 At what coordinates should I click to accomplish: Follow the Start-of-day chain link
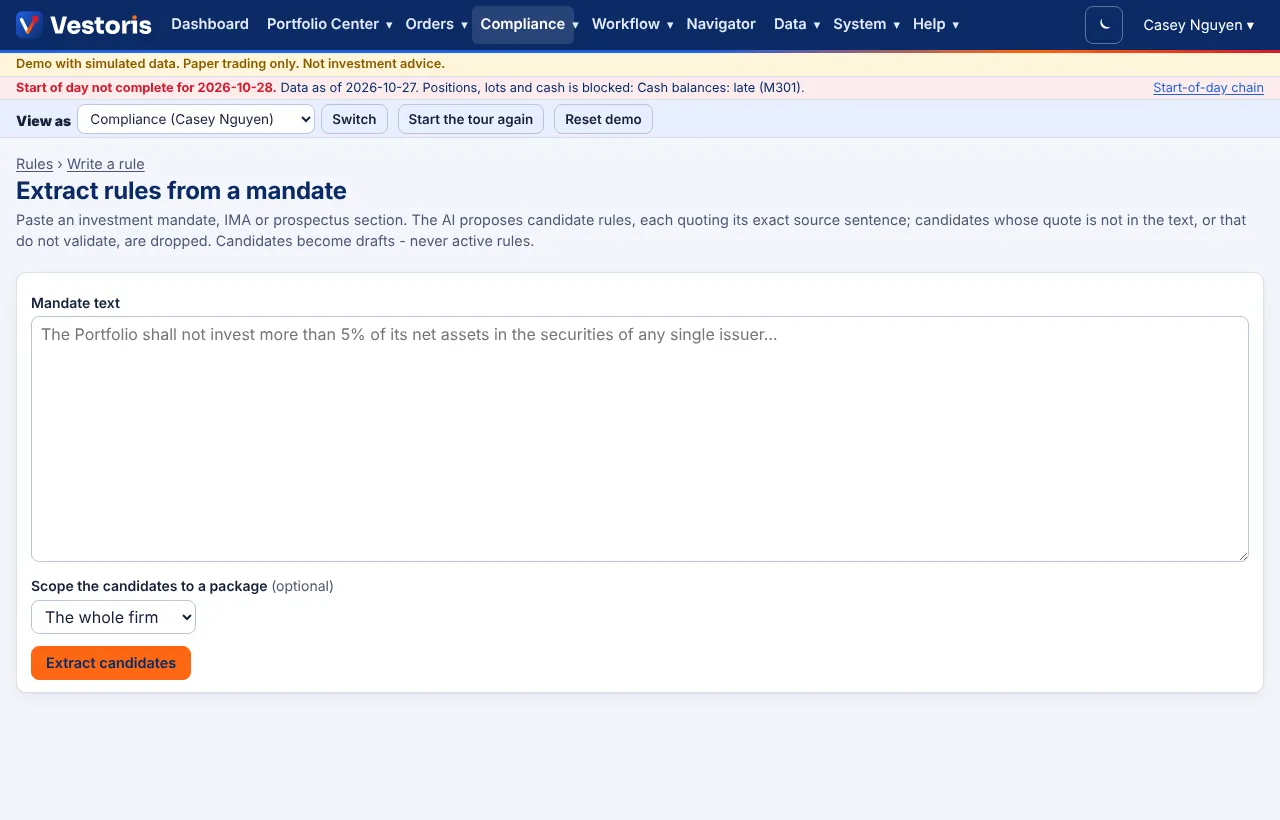point(1208,88)
